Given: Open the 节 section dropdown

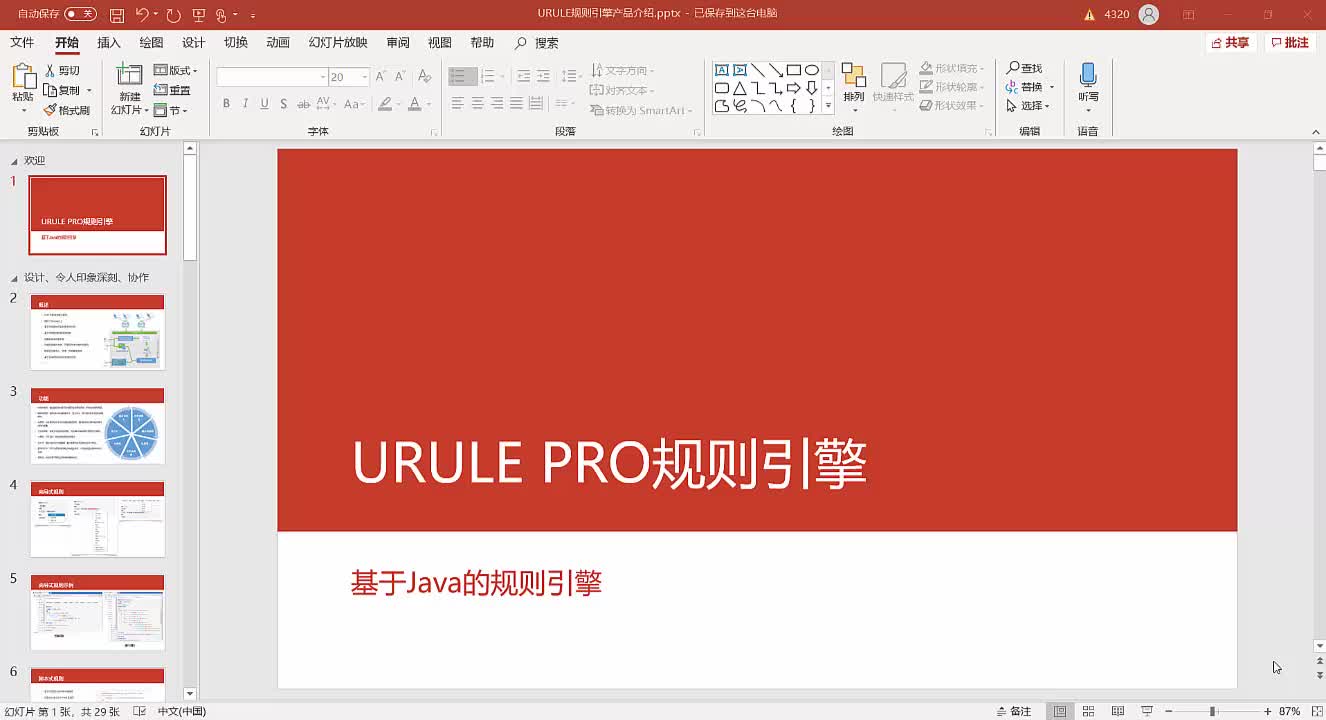Looking at the screenshot, I should tap(171, 111).
